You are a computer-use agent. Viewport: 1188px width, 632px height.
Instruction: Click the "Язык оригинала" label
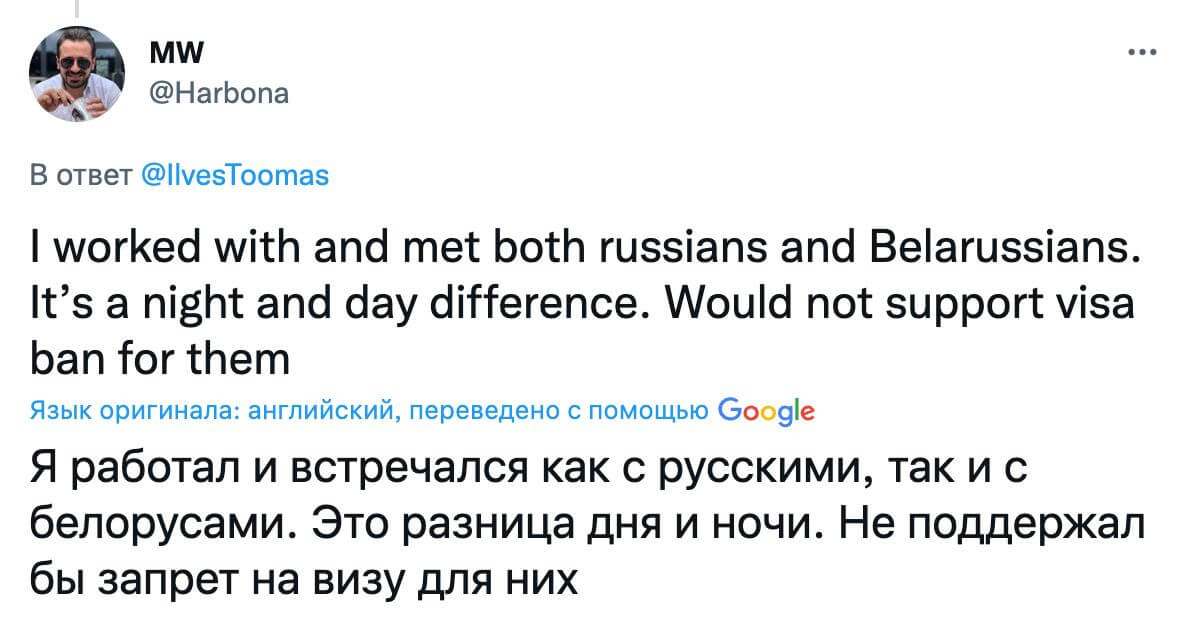131,411
